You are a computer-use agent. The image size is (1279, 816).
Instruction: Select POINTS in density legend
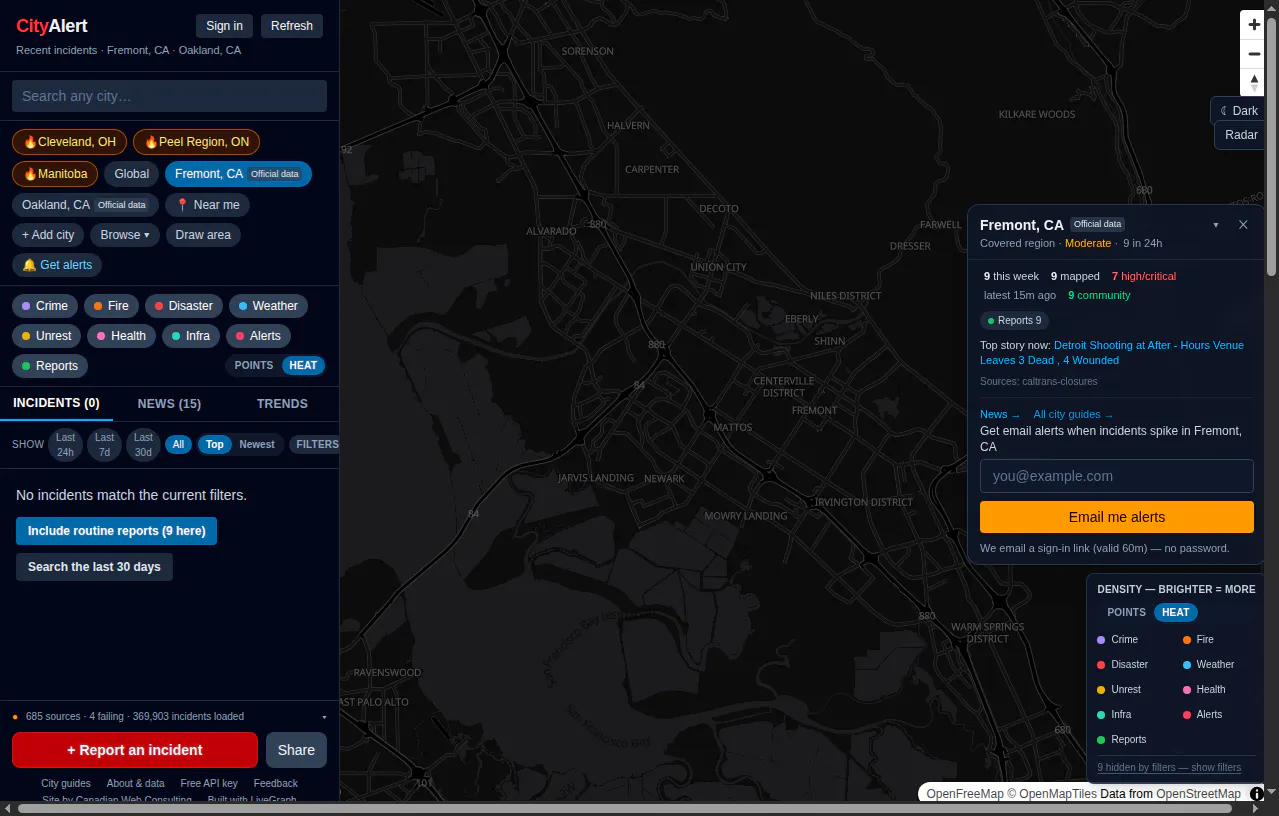(x=1126, y=612)
